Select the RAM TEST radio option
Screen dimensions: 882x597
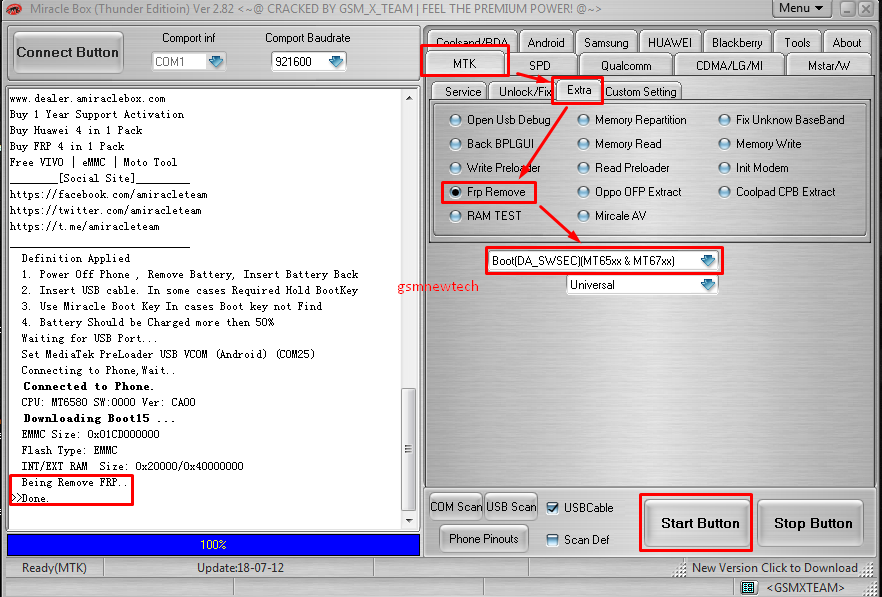[455, 216]
